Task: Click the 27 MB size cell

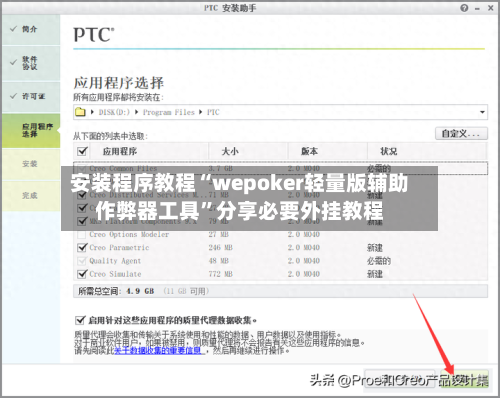Action: (219, 234)
